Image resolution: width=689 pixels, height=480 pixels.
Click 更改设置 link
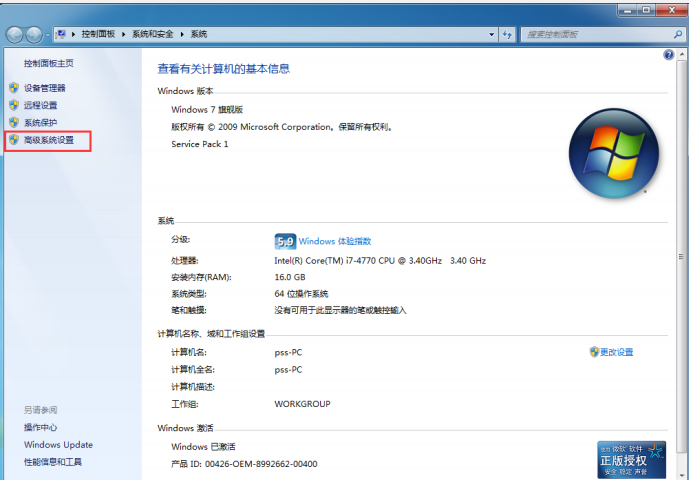tap(616, 352)
